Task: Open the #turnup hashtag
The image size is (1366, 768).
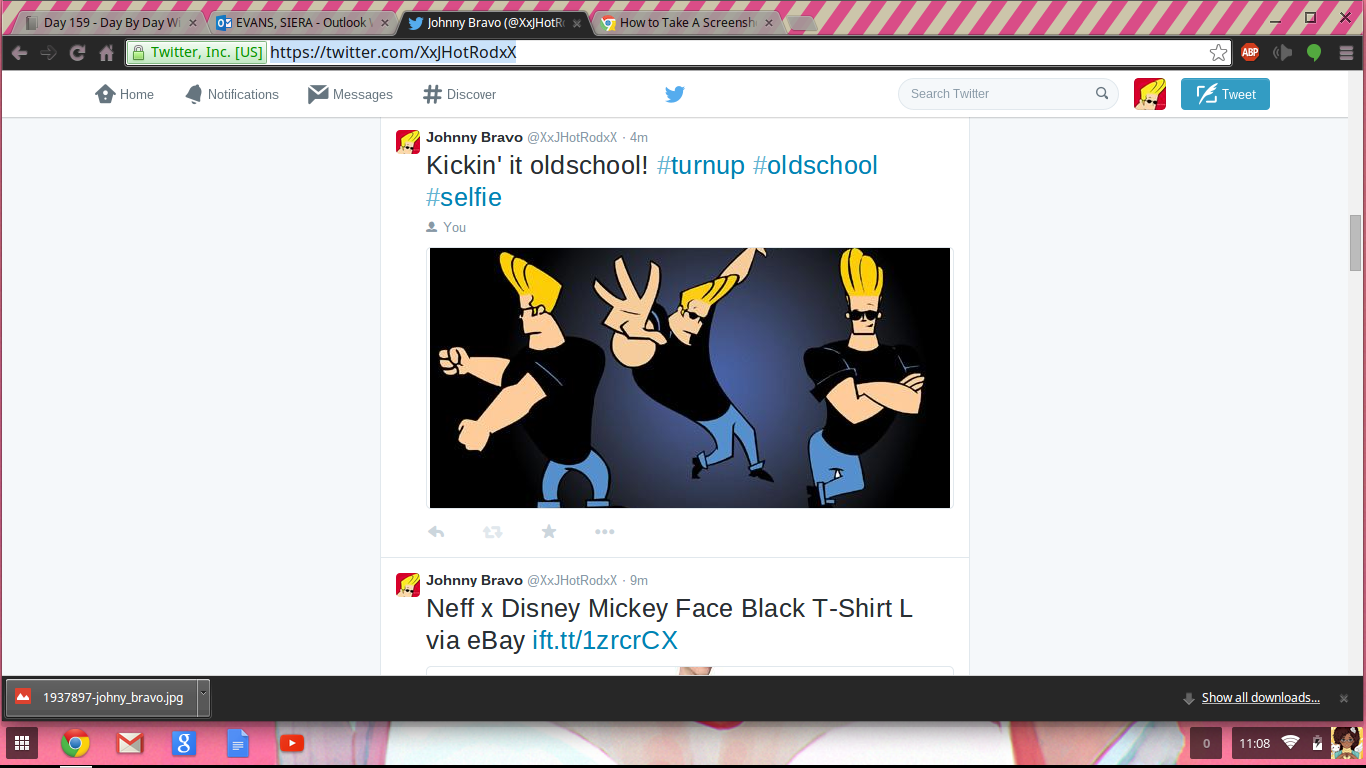Action: click(701, 165)
